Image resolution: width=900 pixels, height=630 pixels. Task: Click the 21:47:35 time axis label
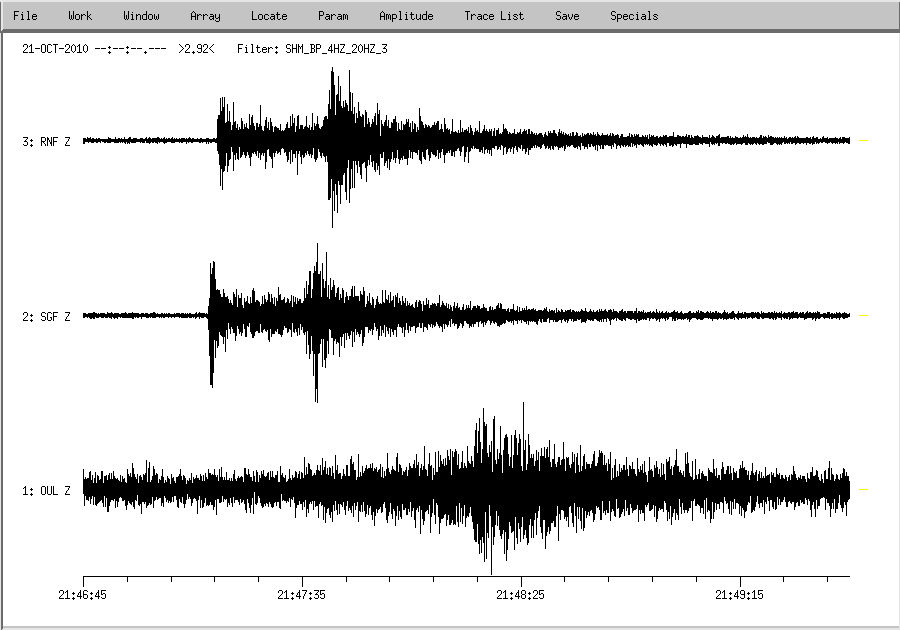tap(302, 595)
